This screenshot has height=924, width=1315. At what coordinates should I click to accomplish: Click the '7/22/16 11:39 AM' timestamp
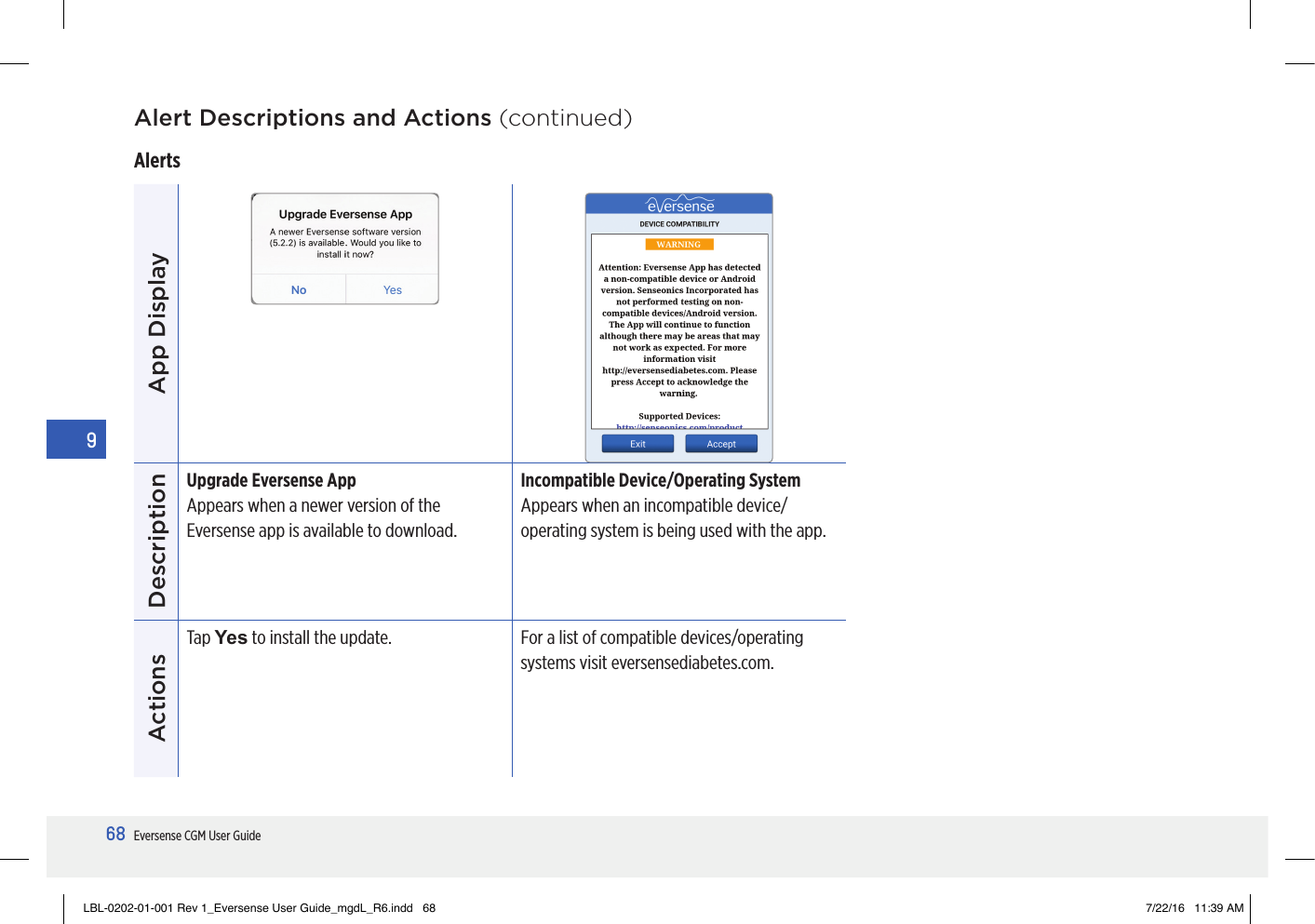pyautogui.click(x=1195, y=908)
